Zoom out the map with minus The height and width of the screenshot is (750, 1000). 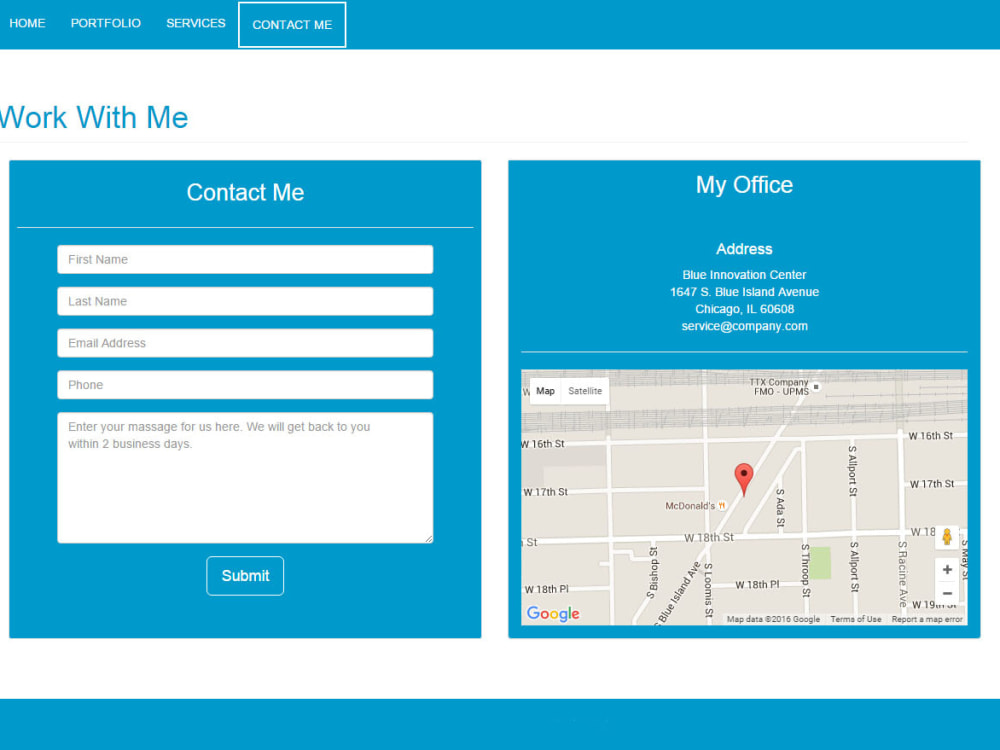[x=947, y=593]
